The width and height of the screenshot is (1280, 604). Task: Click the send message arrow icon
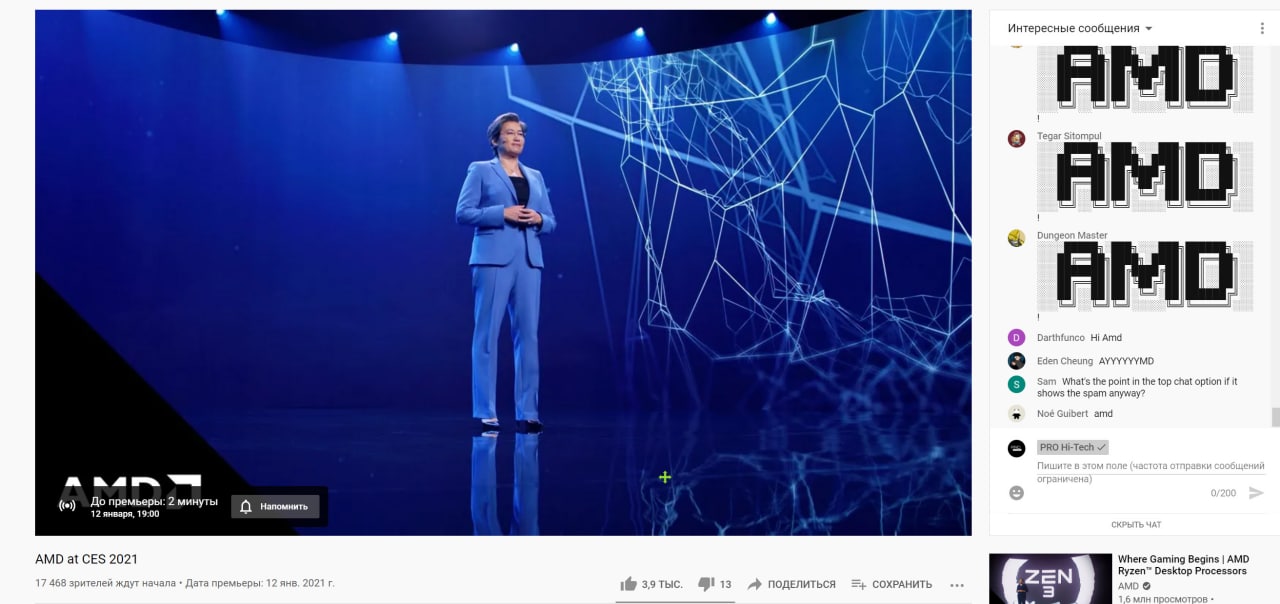(x=1256, y=493)
